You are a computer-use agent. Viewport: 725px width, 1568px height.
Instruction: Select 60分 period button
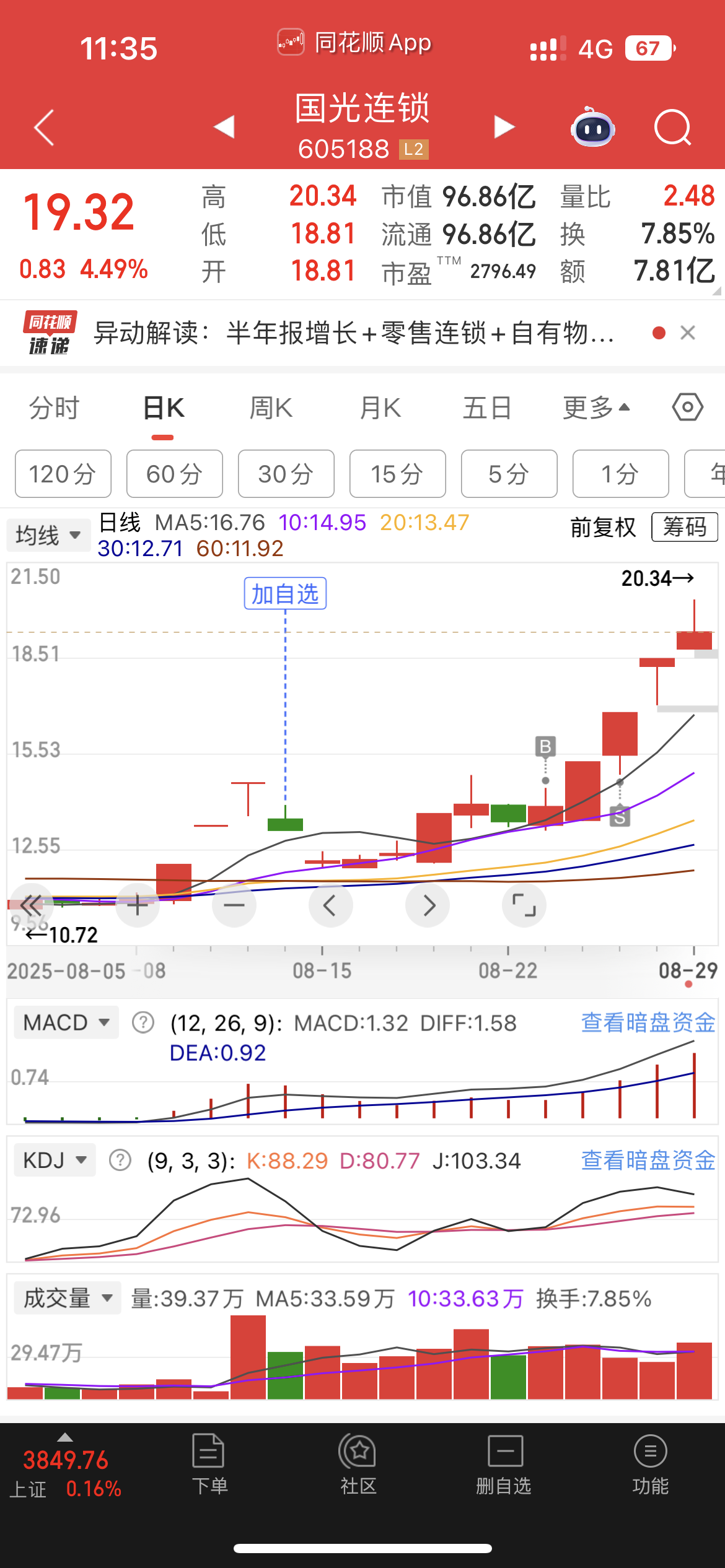tap(175, 474)
